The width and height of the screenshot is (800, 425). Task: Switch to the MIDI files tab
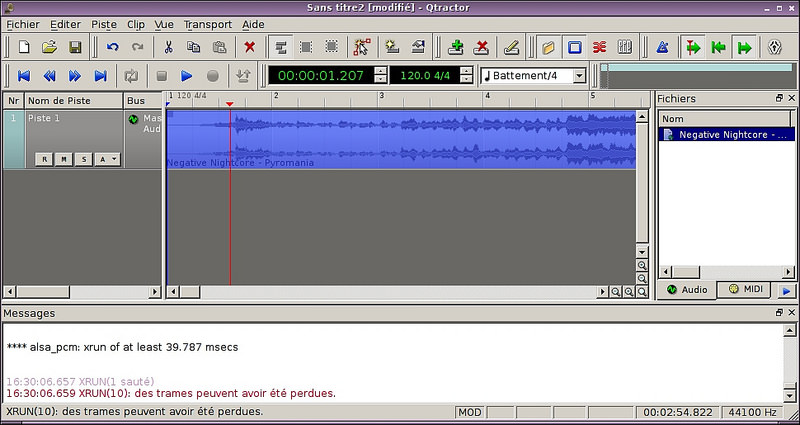pyautogui.click(x=747, y=289)
